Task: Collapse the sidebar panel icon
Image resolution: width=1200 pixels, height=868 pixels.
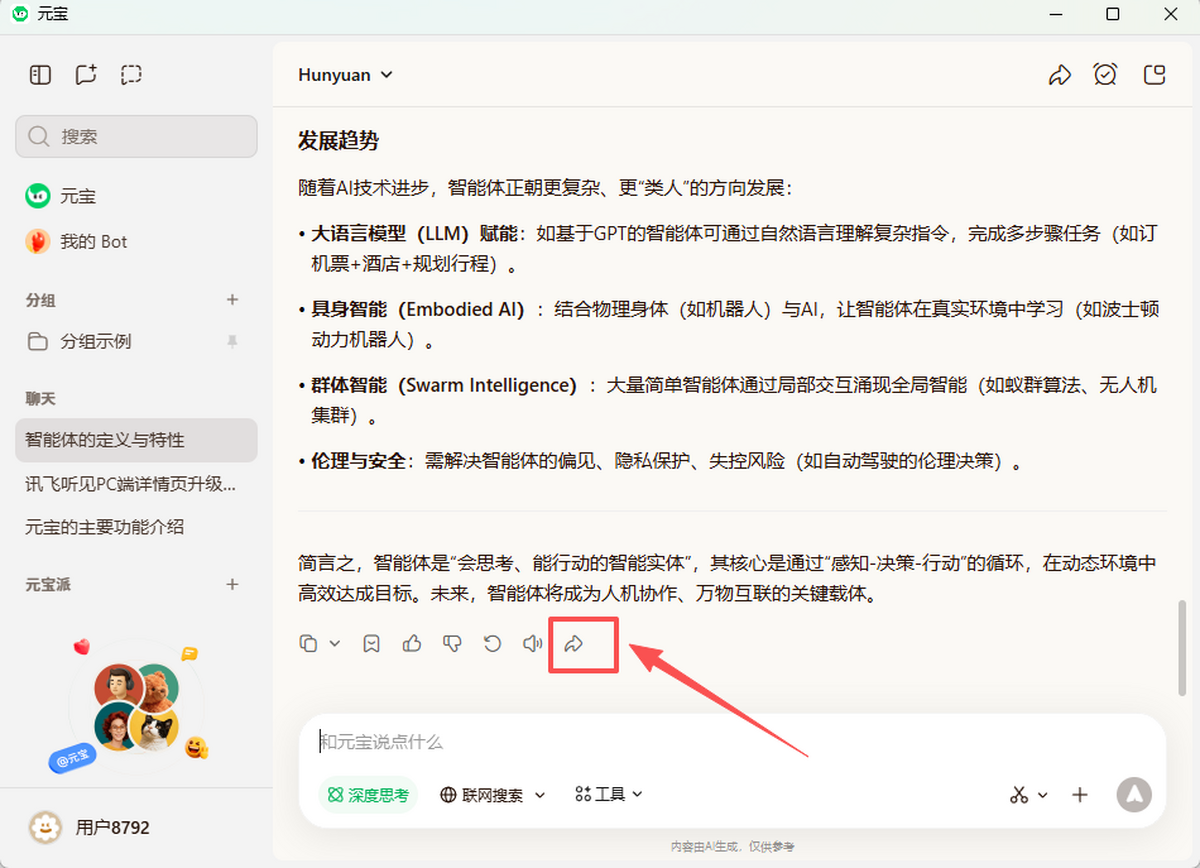Action: tap(40, 75)
